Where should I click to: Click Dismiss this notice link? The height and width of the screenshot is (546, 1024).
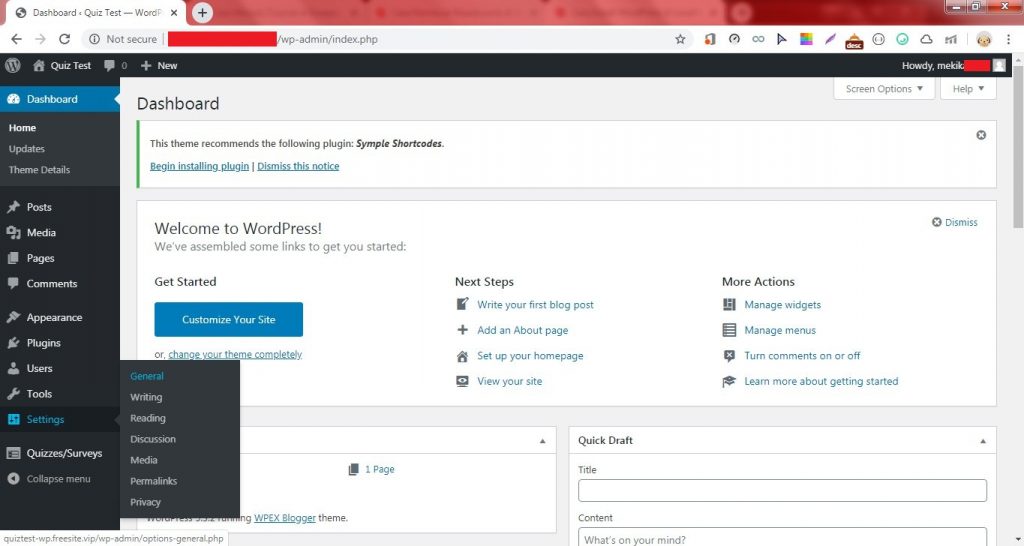pos(298,166)
